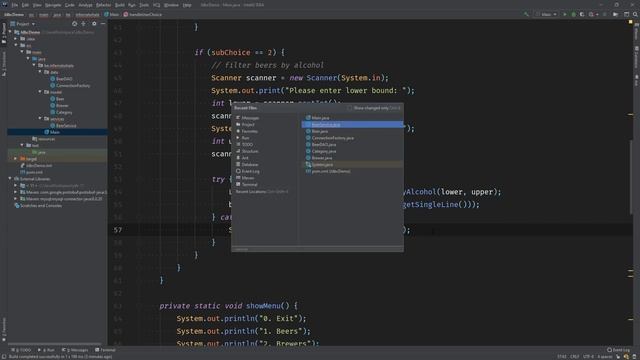Select Brewer class in project tree
640x360 pixels.
(59, 106)
